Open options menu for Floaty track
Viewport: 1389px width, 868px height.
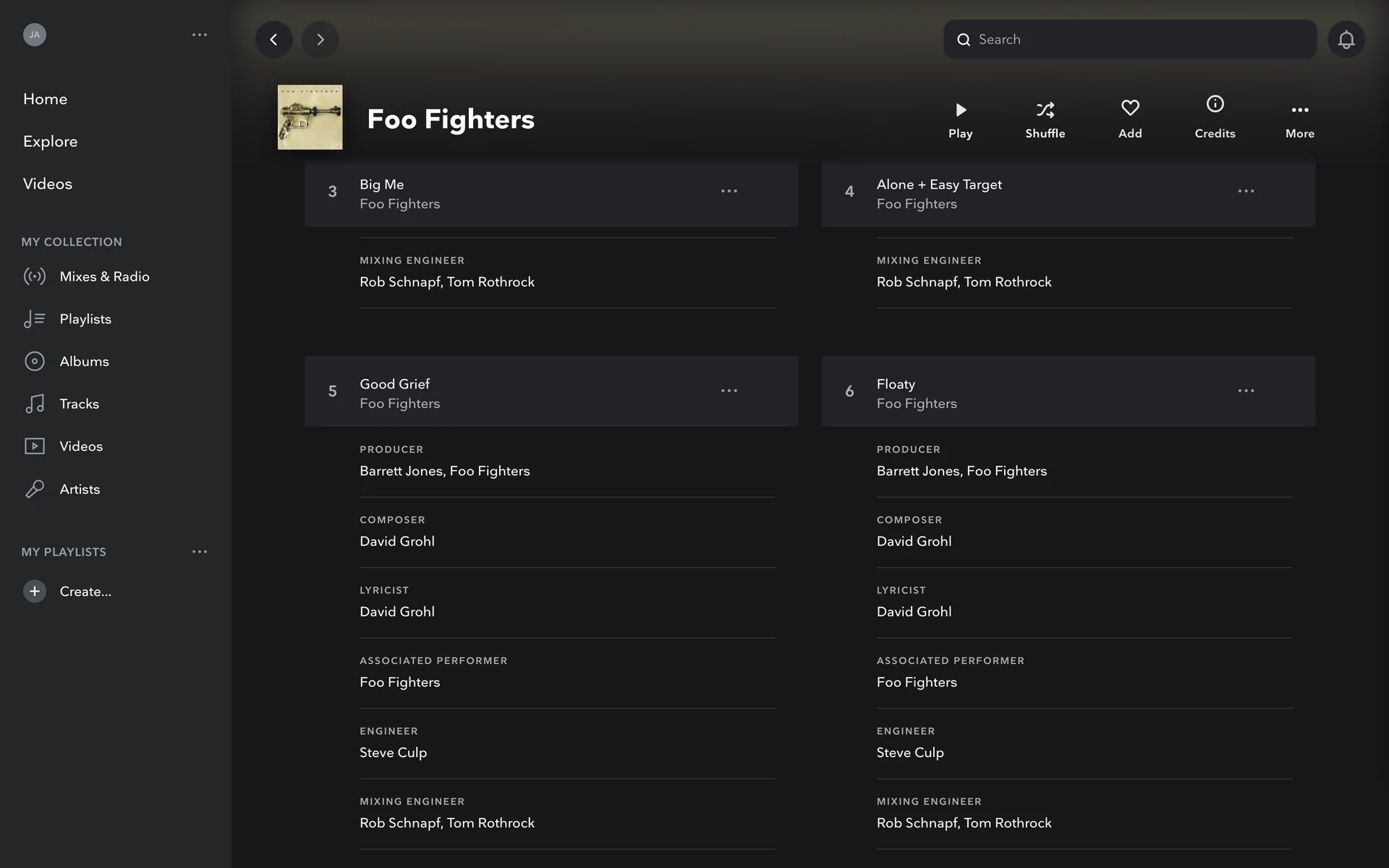tap(1245, 391)
